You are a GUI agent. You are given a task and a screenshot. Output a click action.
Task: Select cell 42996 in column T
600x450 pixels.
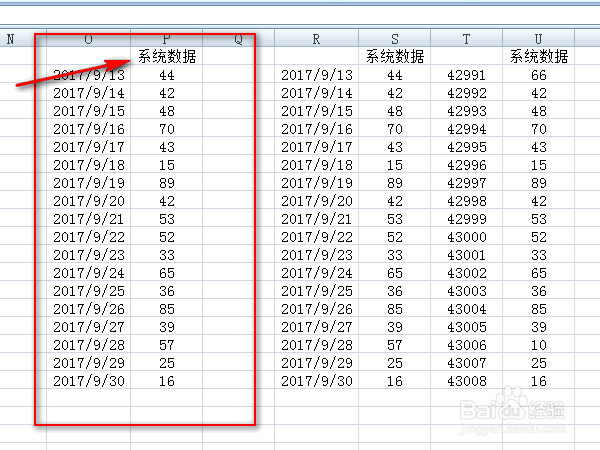(466, 165)
